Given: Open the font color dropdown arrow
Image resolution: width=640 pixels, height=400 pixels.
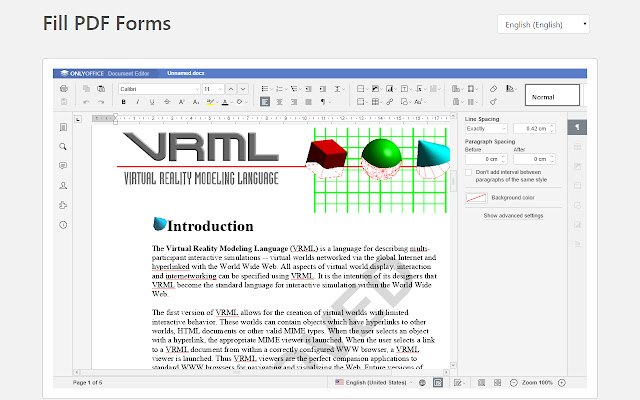Looking at the screenshot, I should tap(231, 102).
